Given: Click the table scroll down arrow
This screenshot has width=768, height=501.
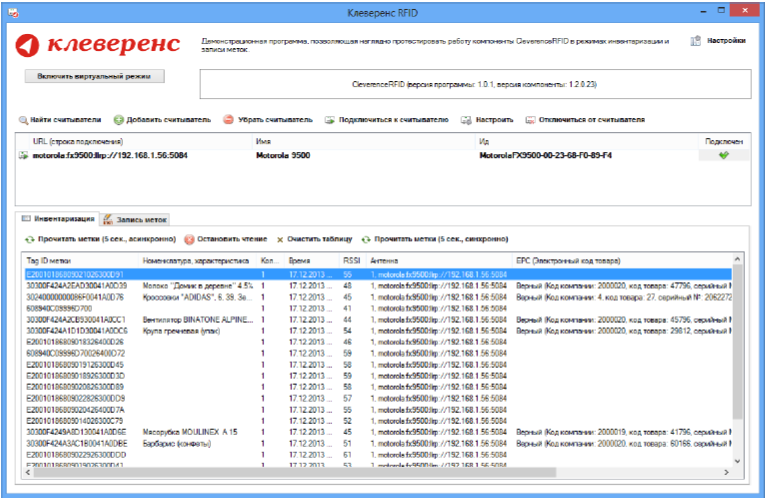Looking at the screenshot, I should pyautogui.click(x=738, y=461).
